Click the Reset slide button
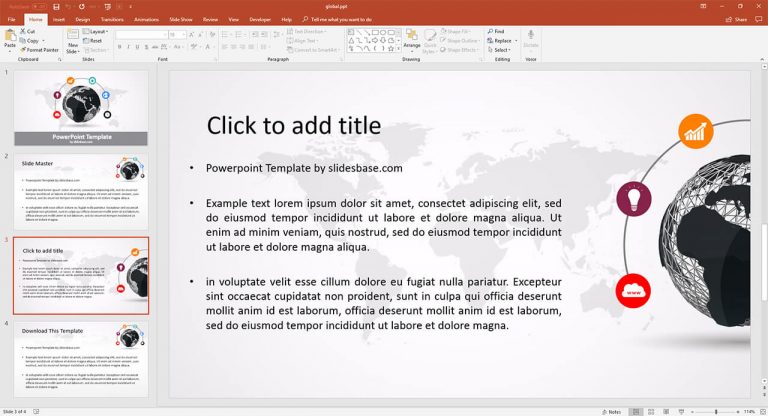Viewport: 768px width, 416px height. tap(96, 40)
